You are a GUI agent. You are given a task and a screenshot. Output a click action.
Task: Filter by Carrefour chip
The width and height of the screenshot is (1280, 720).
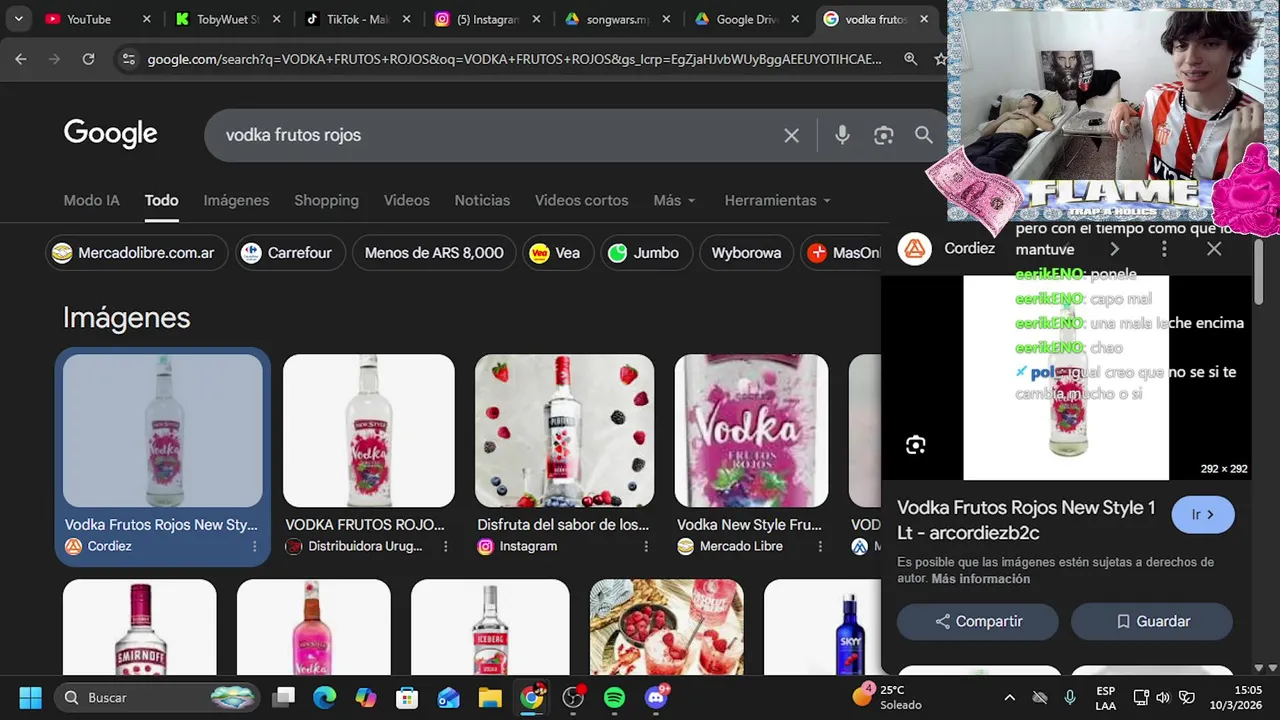click(x=290, y=253)
